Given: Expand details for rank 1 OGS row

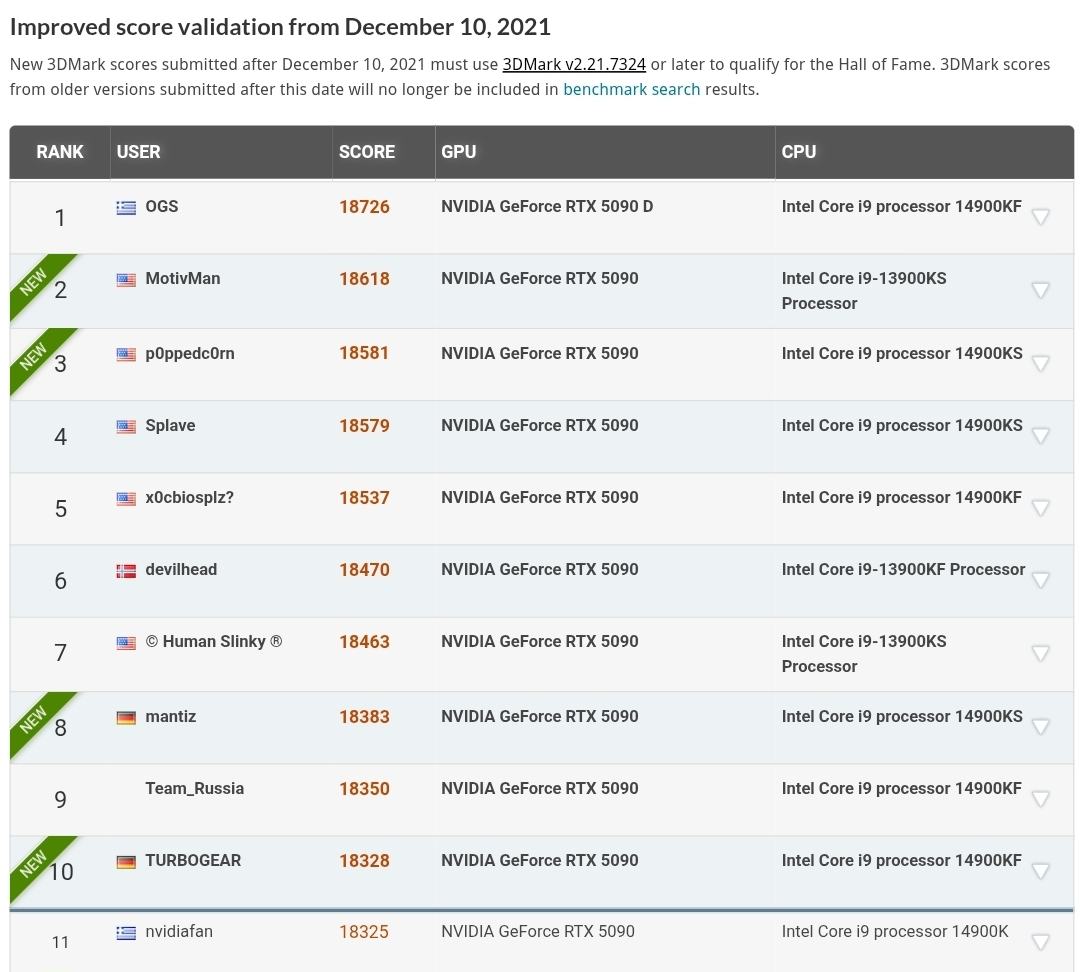Looking at the screenshot, I should coord(1040,217).
